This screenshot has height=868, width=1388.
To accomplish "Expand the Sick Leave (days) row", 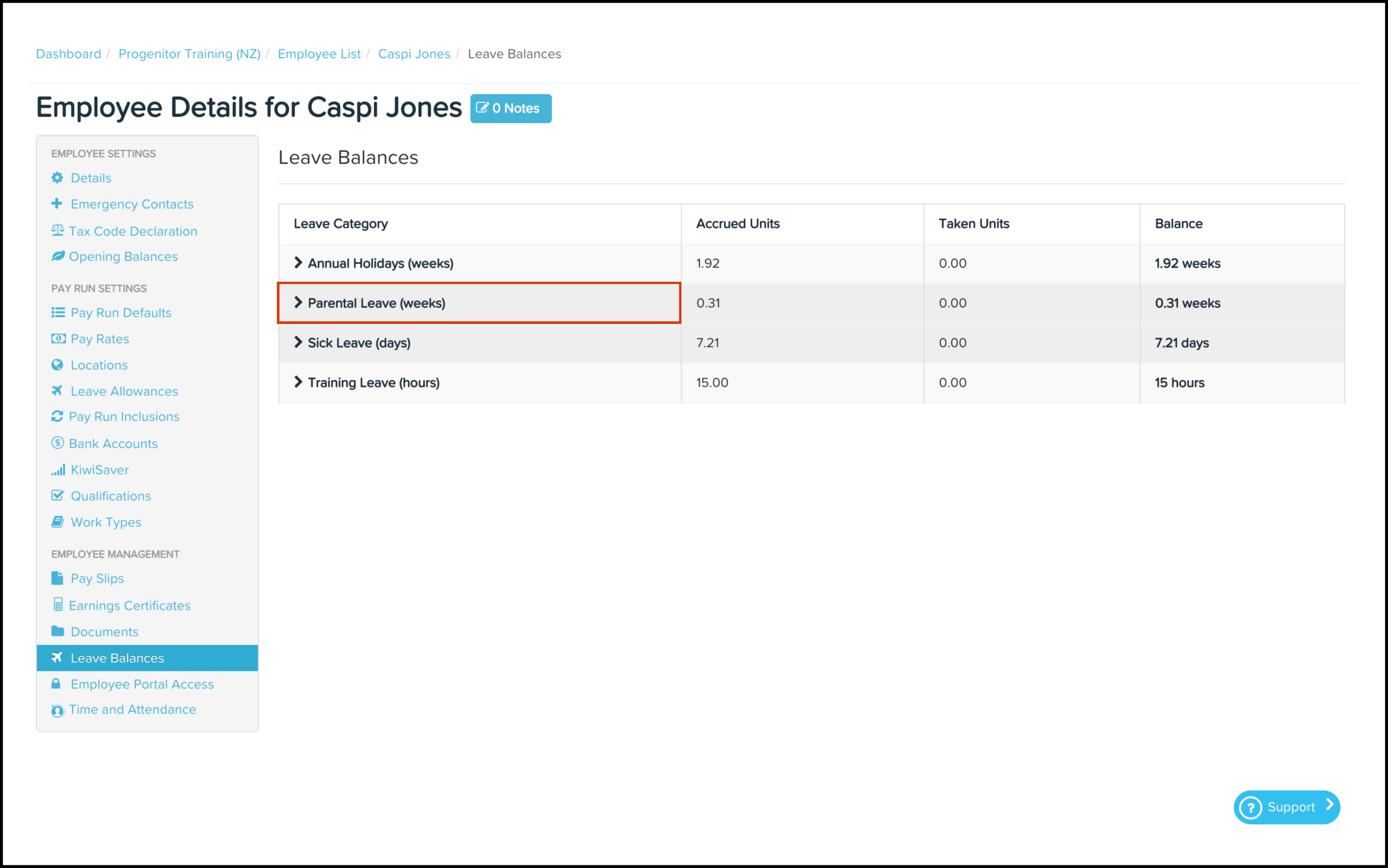I will 298,343.
